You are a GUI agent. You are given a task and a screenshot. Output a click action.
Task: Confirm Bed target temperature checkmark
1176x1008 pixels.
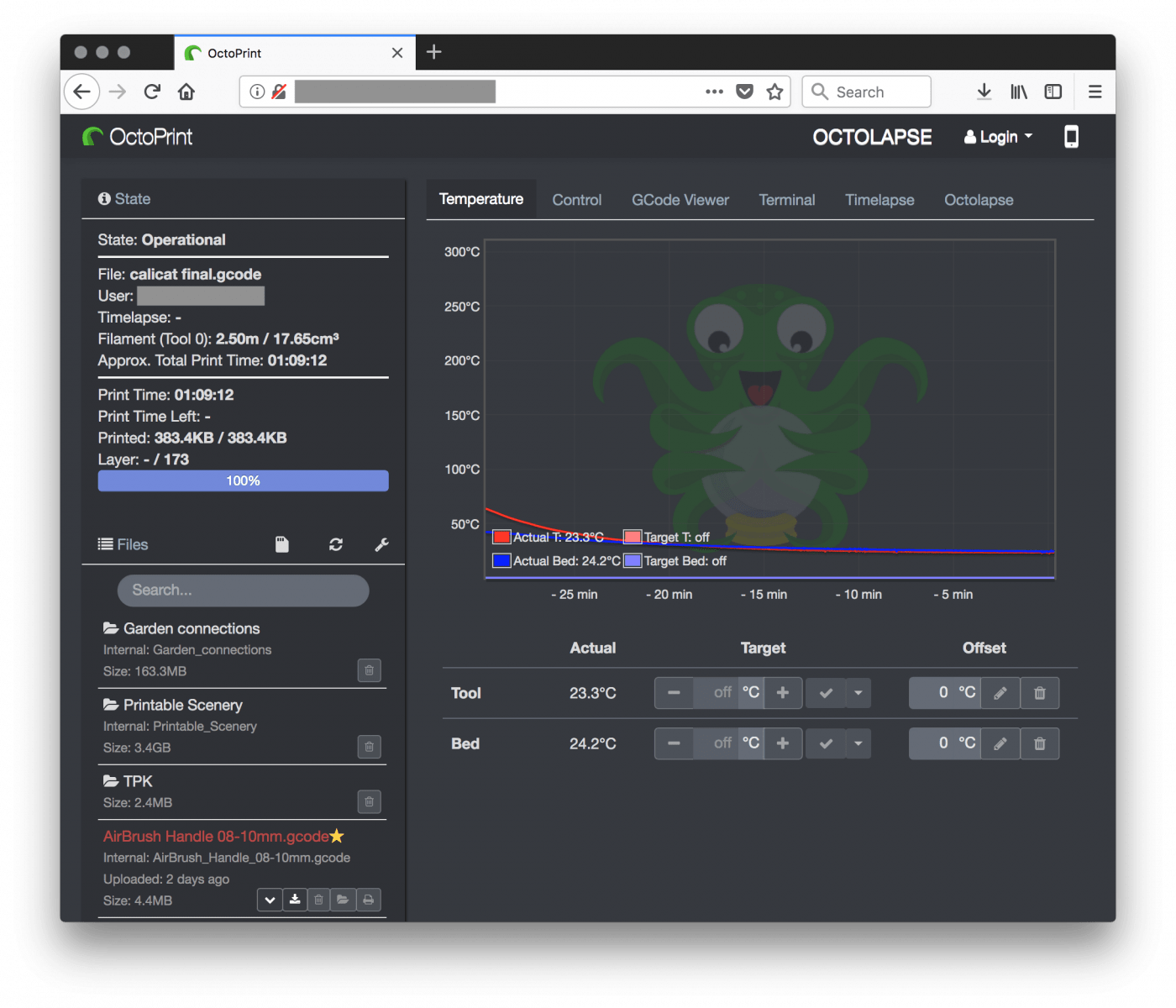pyautogui.click(x=826, y=743)
